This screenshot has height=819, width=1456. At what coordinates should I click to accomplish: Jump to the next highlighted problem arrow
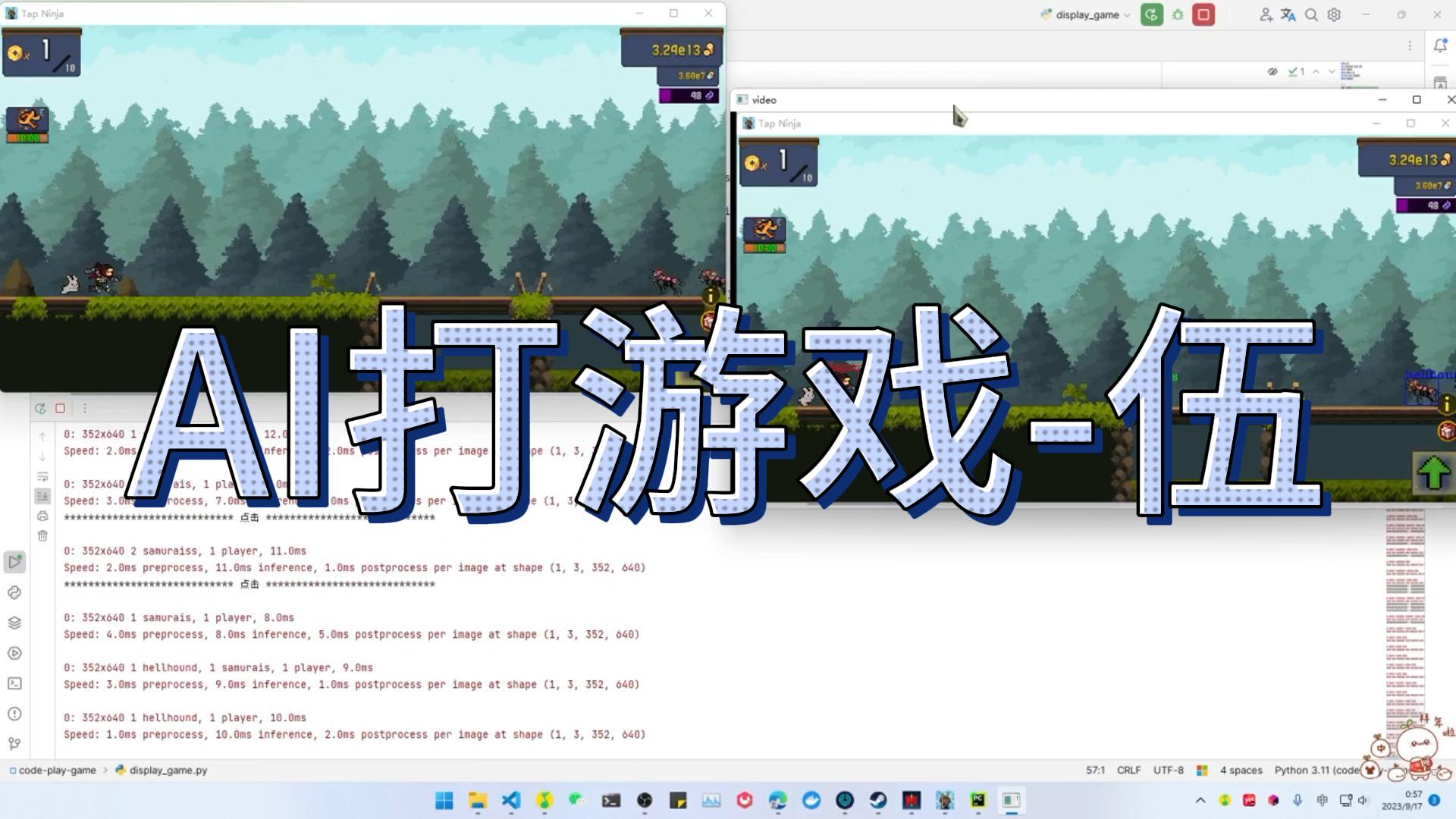point(1332,71)
